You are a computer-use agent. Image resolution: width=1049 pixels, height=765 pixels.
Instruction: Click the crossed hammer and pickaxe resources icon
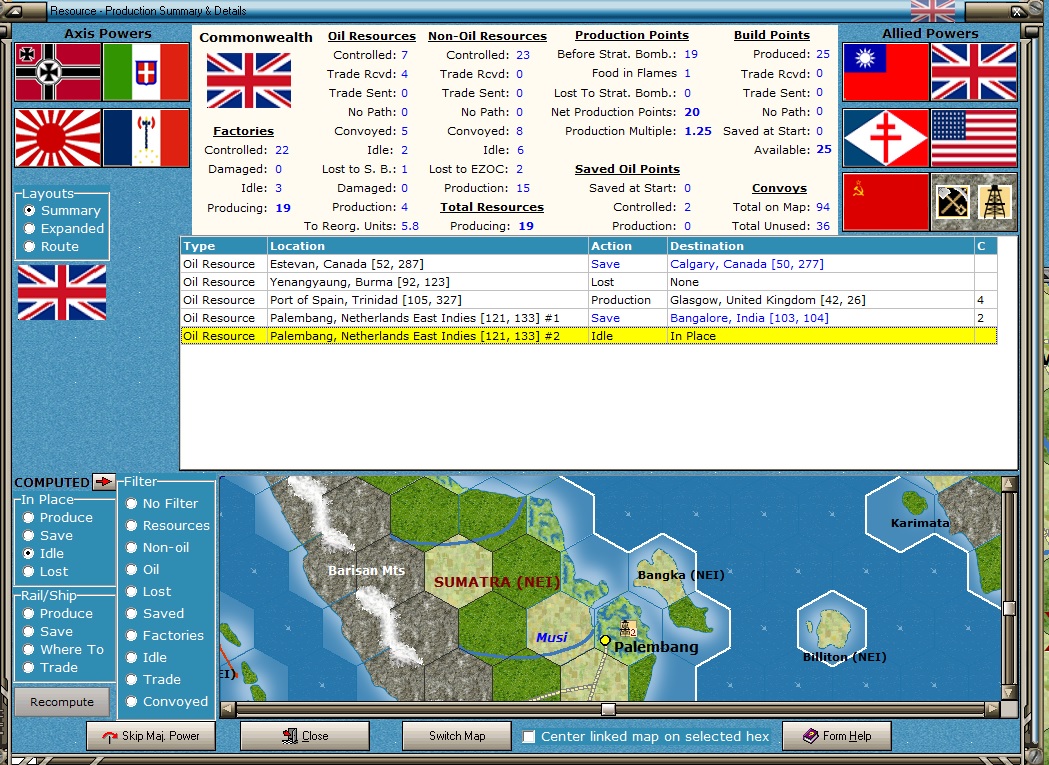[x=953, y=202]
